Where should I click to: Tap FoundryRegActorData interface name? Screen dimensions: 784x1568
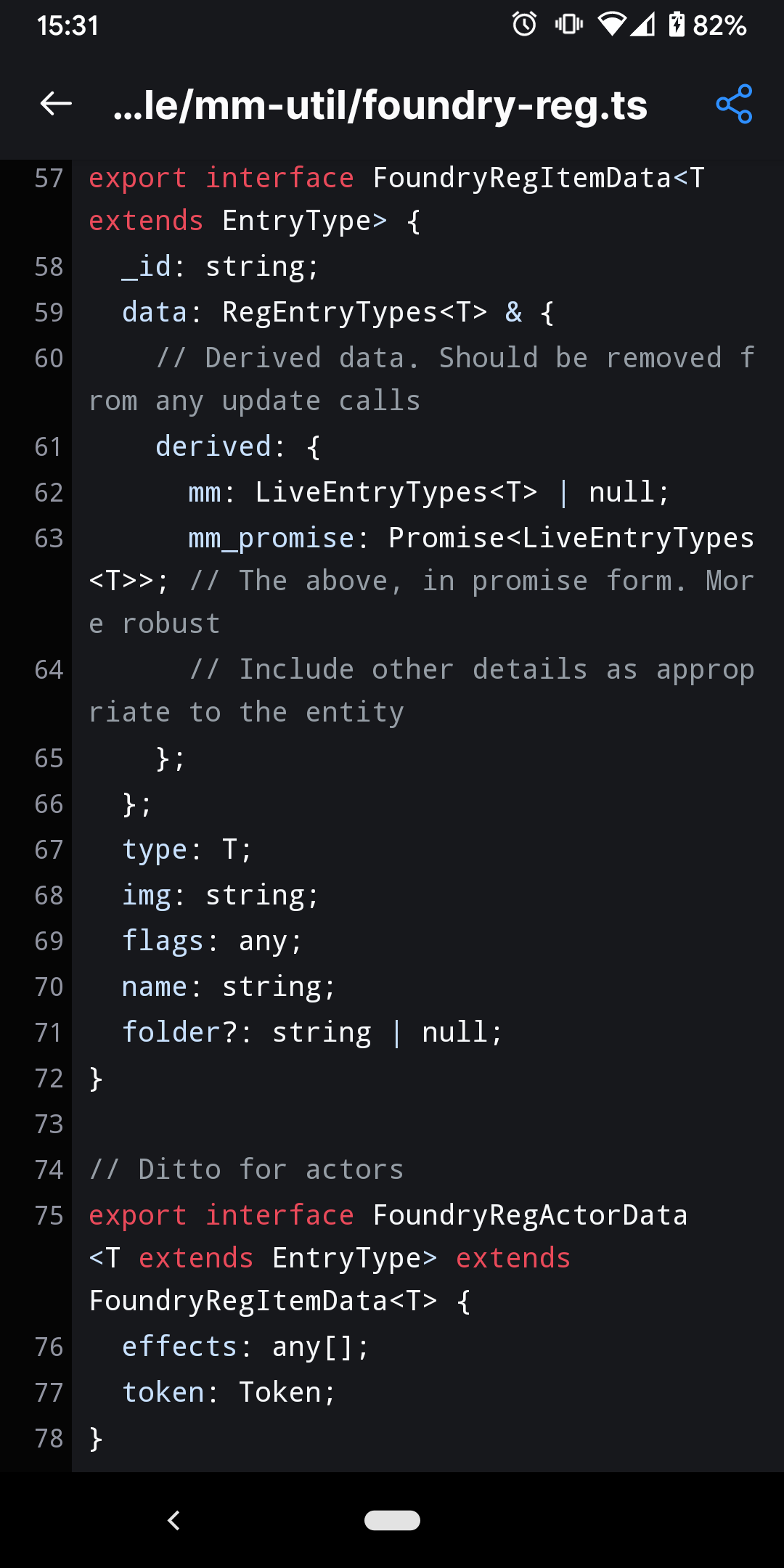(x=530, y=1216)
